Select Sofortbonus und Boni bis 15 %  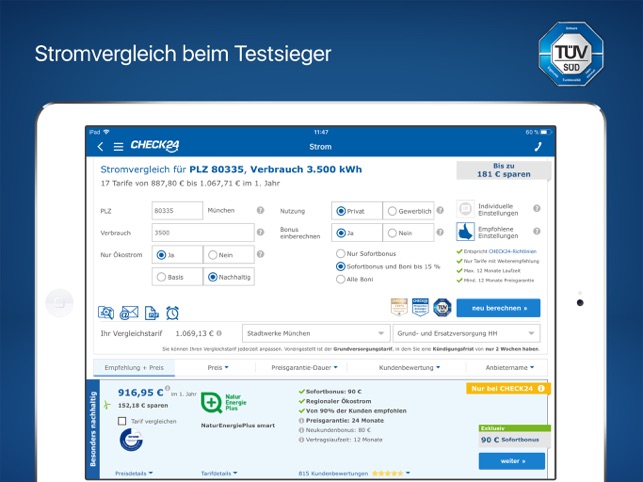388,266
